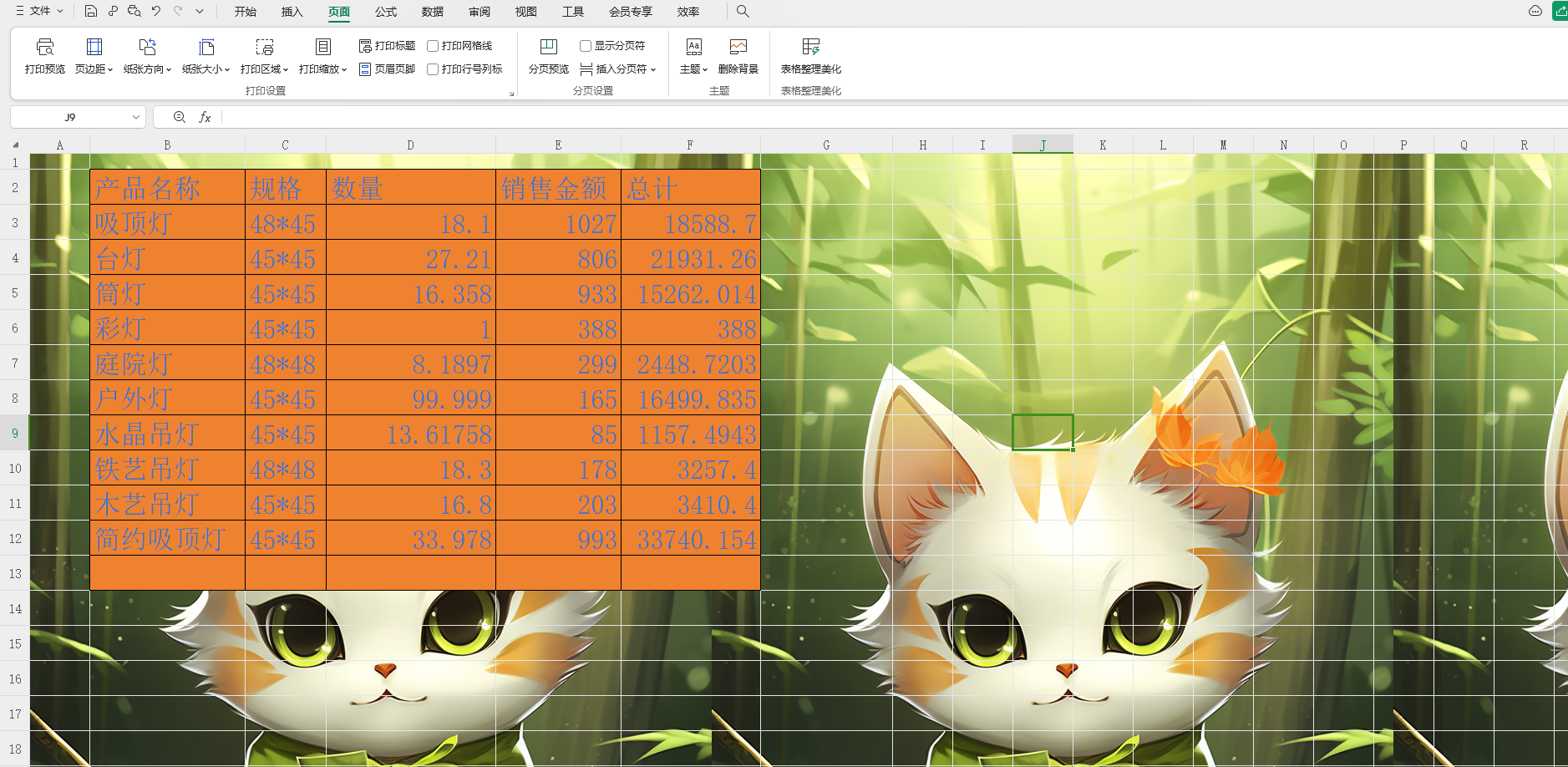
Task: Click the Paper Size (纸张大小) icon
Action: [x=206, y=47]
